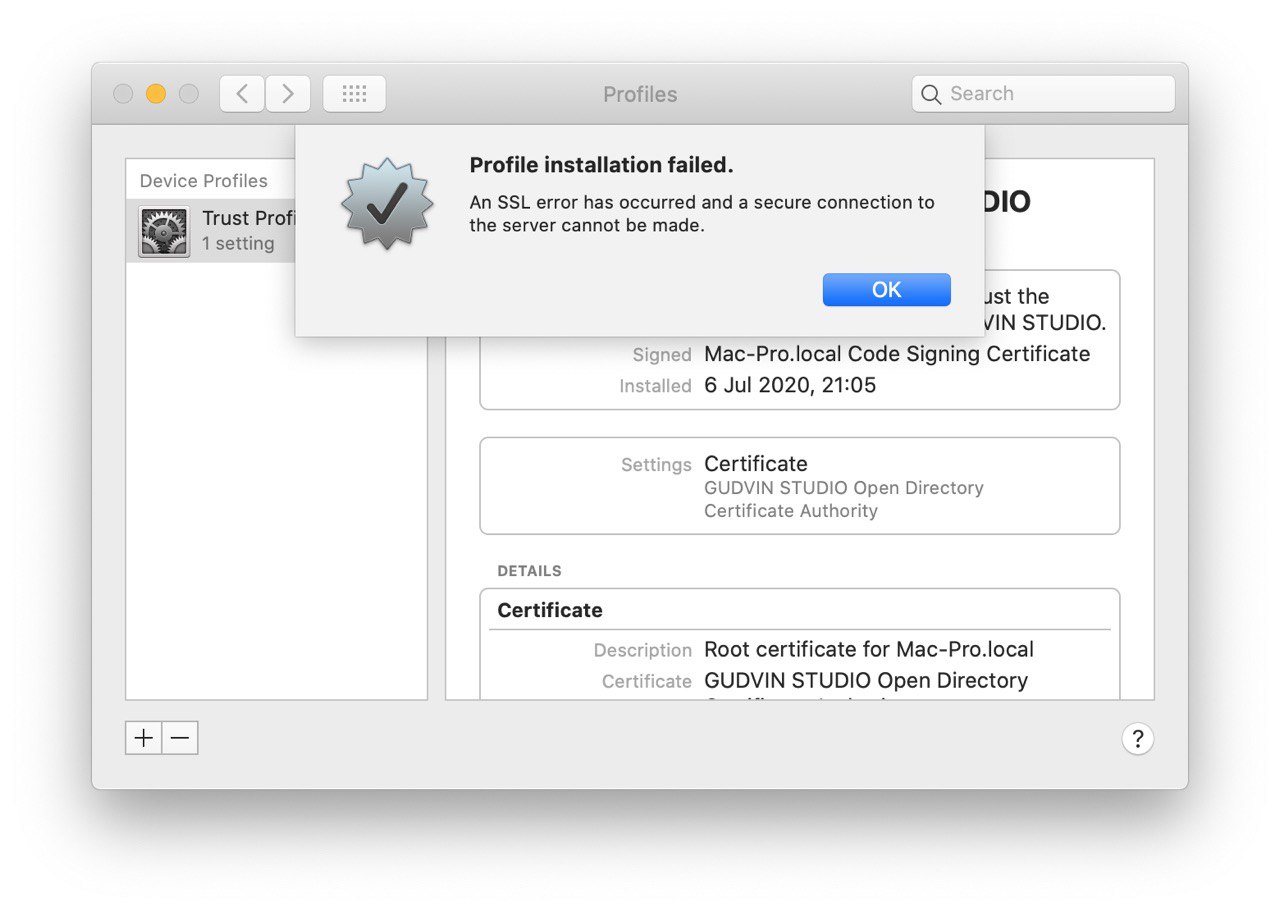
Task: Show all preferences grid button
Action: point(354,94)
